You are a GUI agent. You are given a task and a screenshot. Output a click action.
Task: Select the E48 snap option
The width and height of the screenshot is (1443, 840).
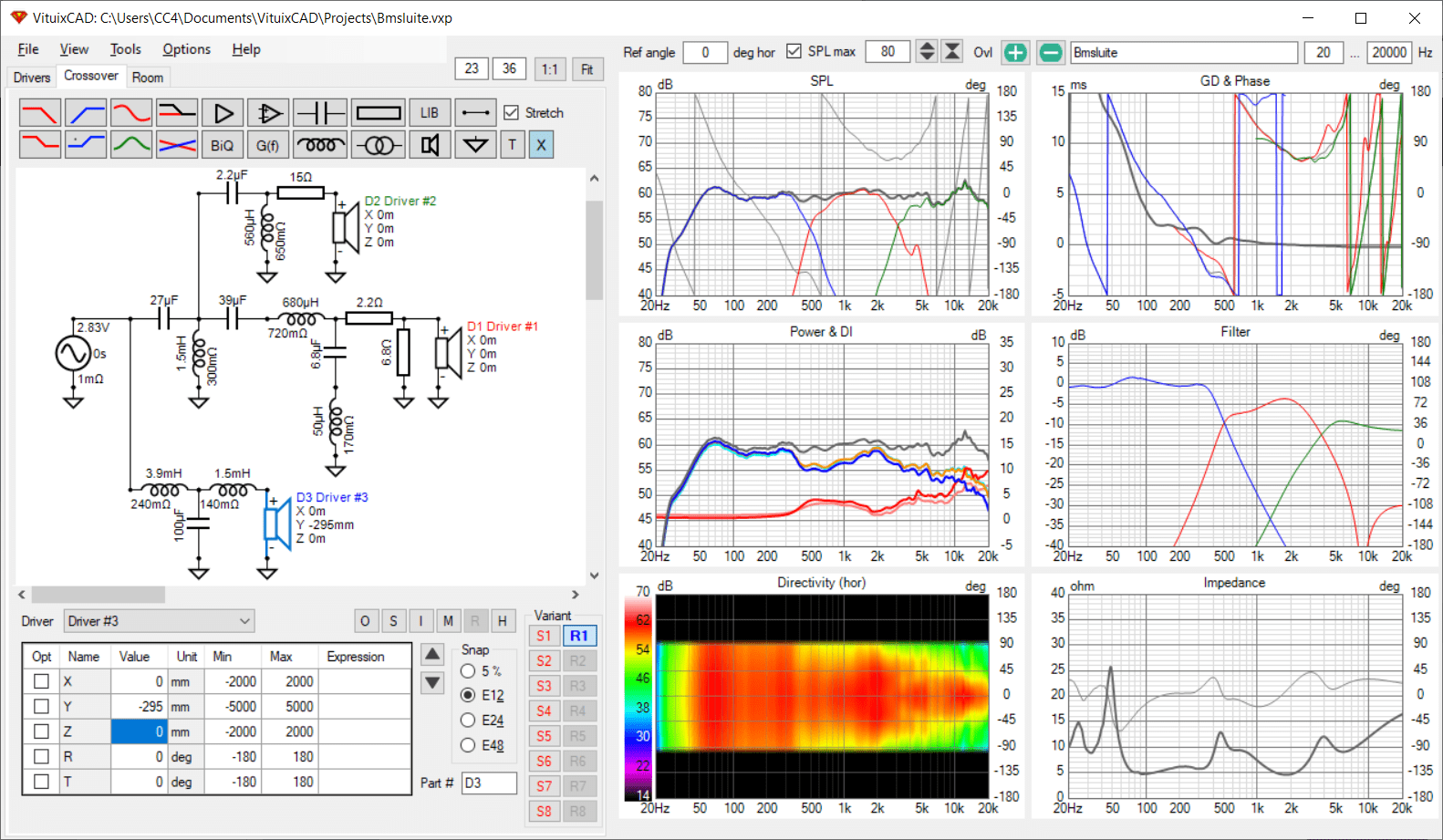pyautogui.click(x=468, y=745)
